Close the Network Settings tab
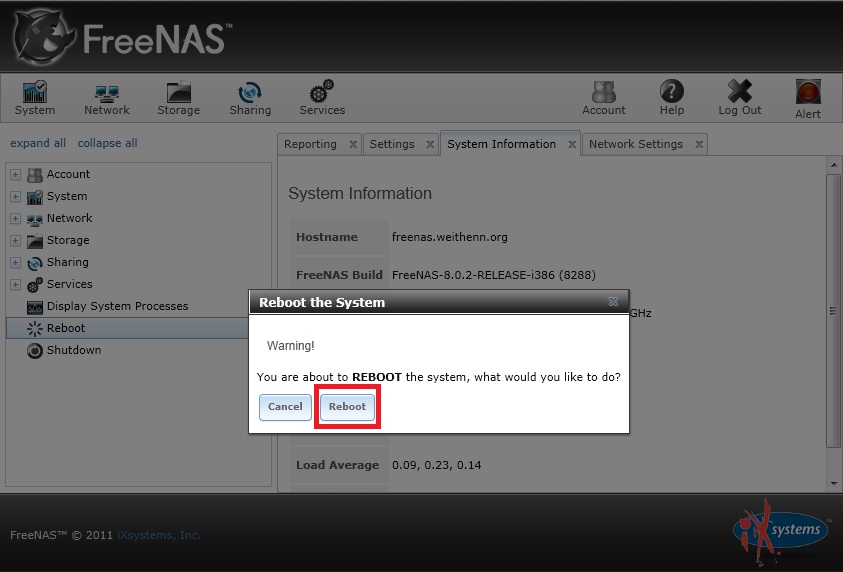Viewport: 843px width, 572px height. click(698, 144)
